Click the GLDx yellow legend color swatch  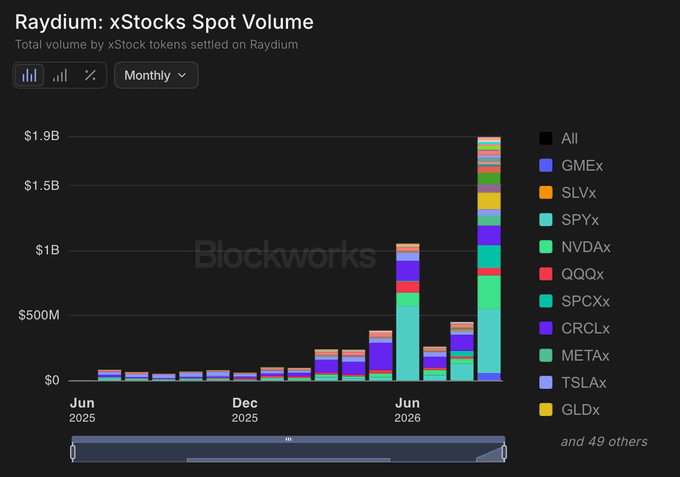546,409
